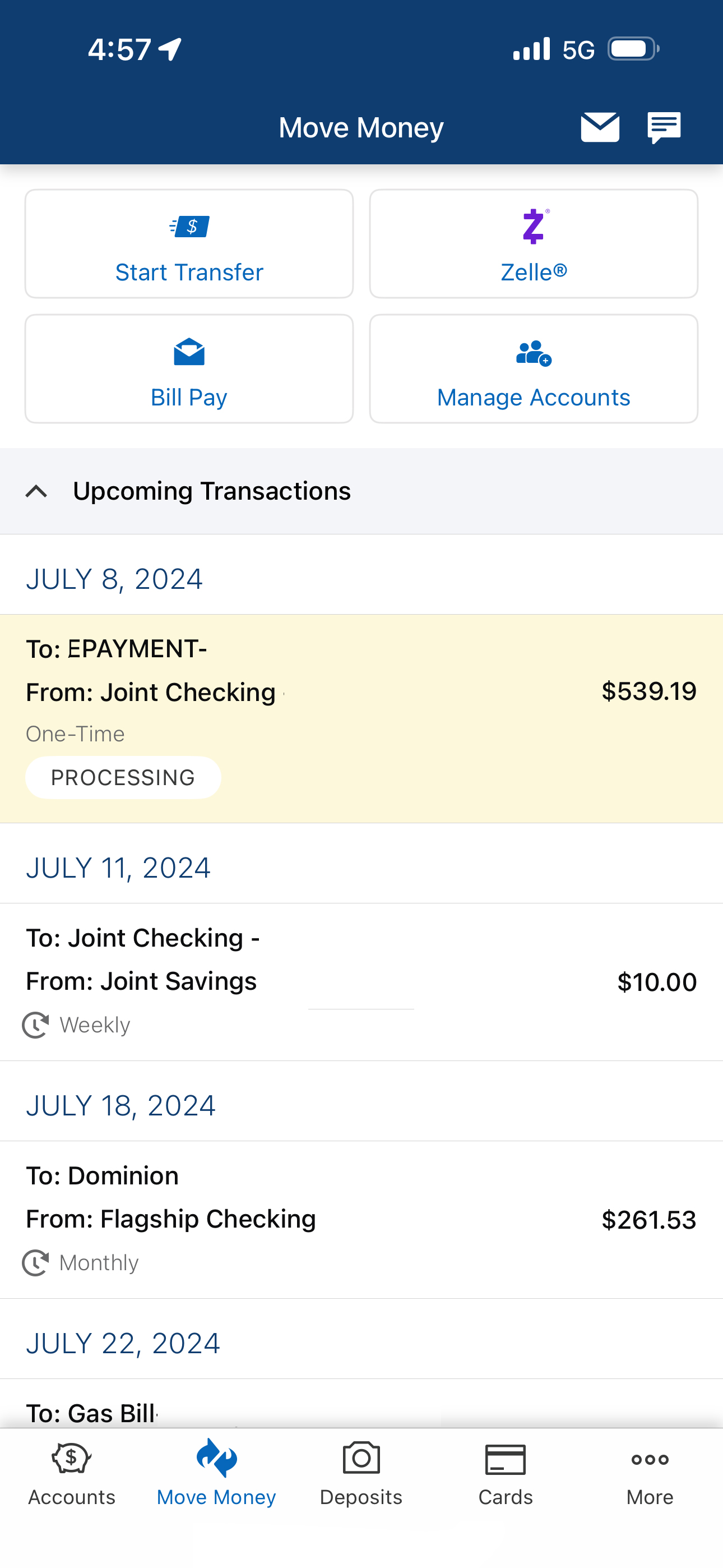This screenshot has width=723, height=1568.
Task: Select the Move Money tab
Action: pos(216,1473)
